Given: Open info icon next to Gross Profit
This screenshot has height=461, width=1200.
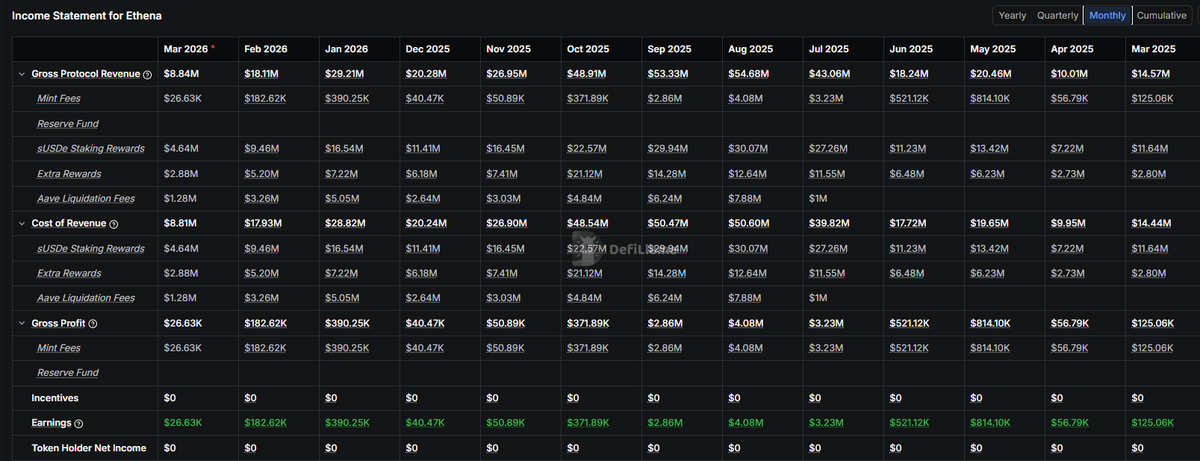Looking at the screenshot, I should (92, 324).
